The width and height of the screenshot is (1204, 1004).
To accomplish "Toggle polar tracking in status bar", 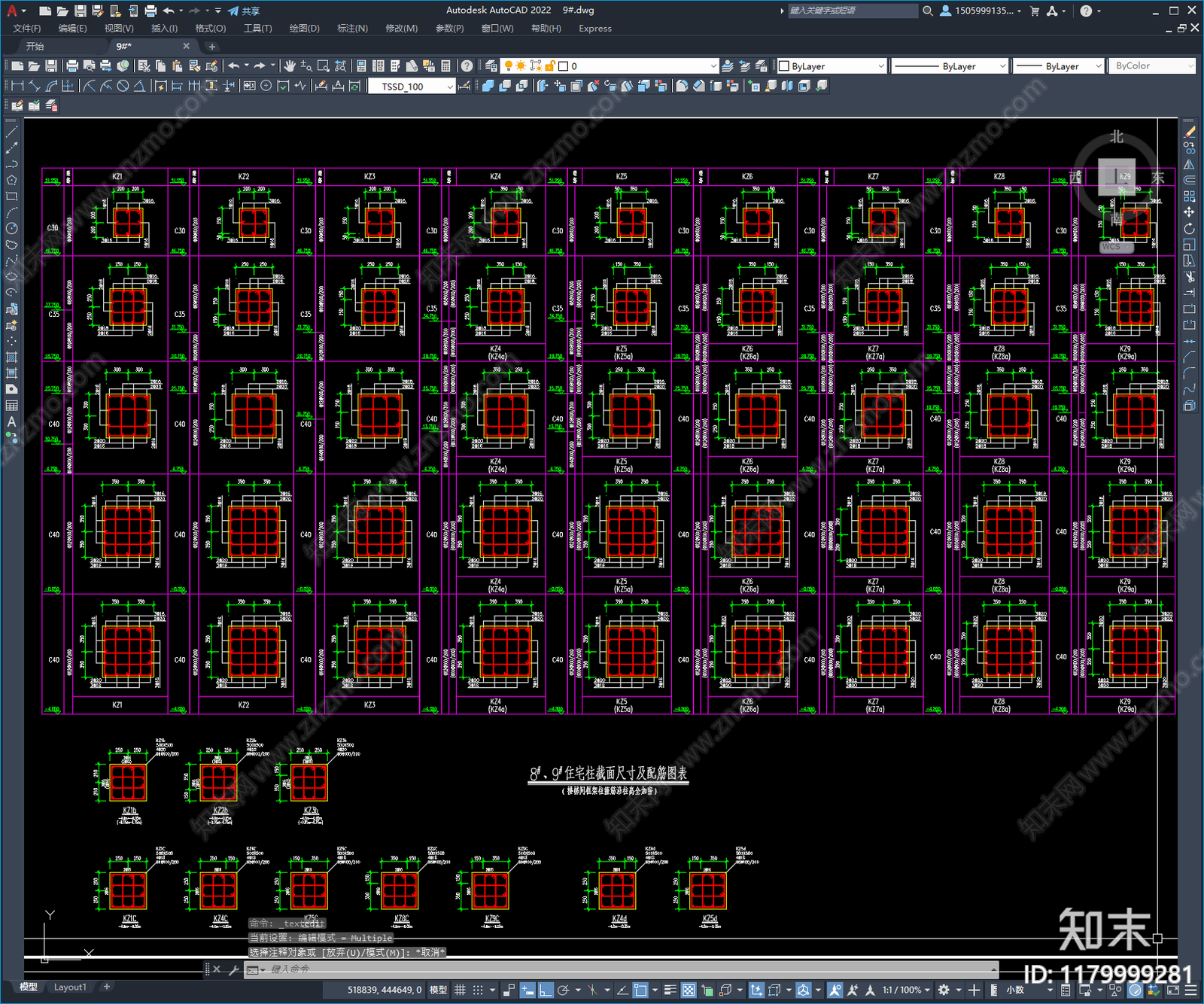I will pyautogui.click(x=564, y=990).
